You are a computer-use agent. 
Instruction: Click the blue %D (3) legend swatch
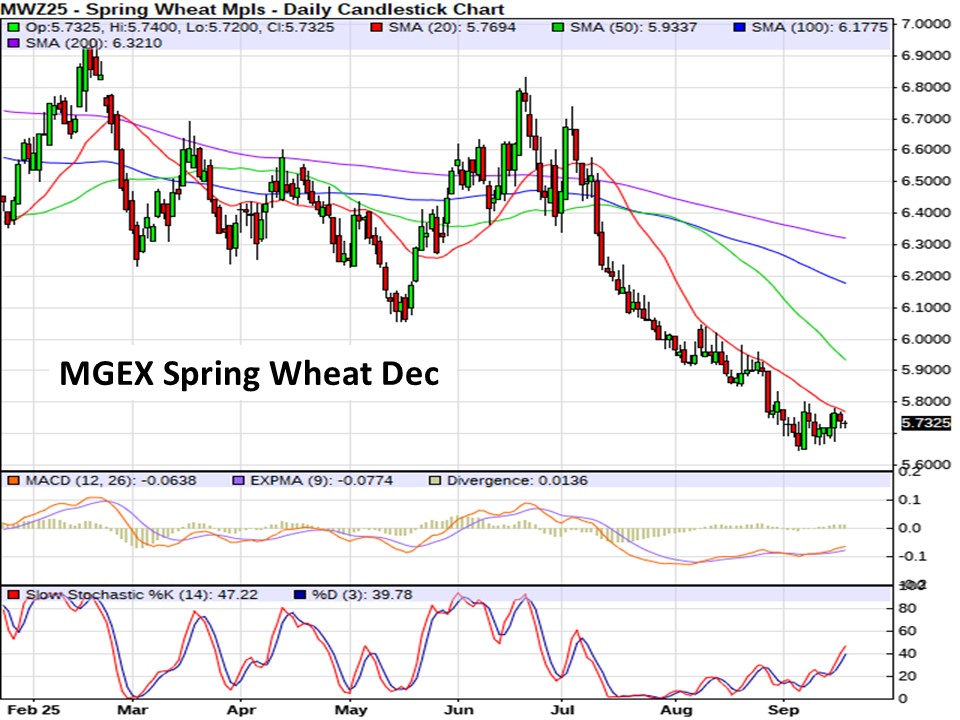click(299, 595)
